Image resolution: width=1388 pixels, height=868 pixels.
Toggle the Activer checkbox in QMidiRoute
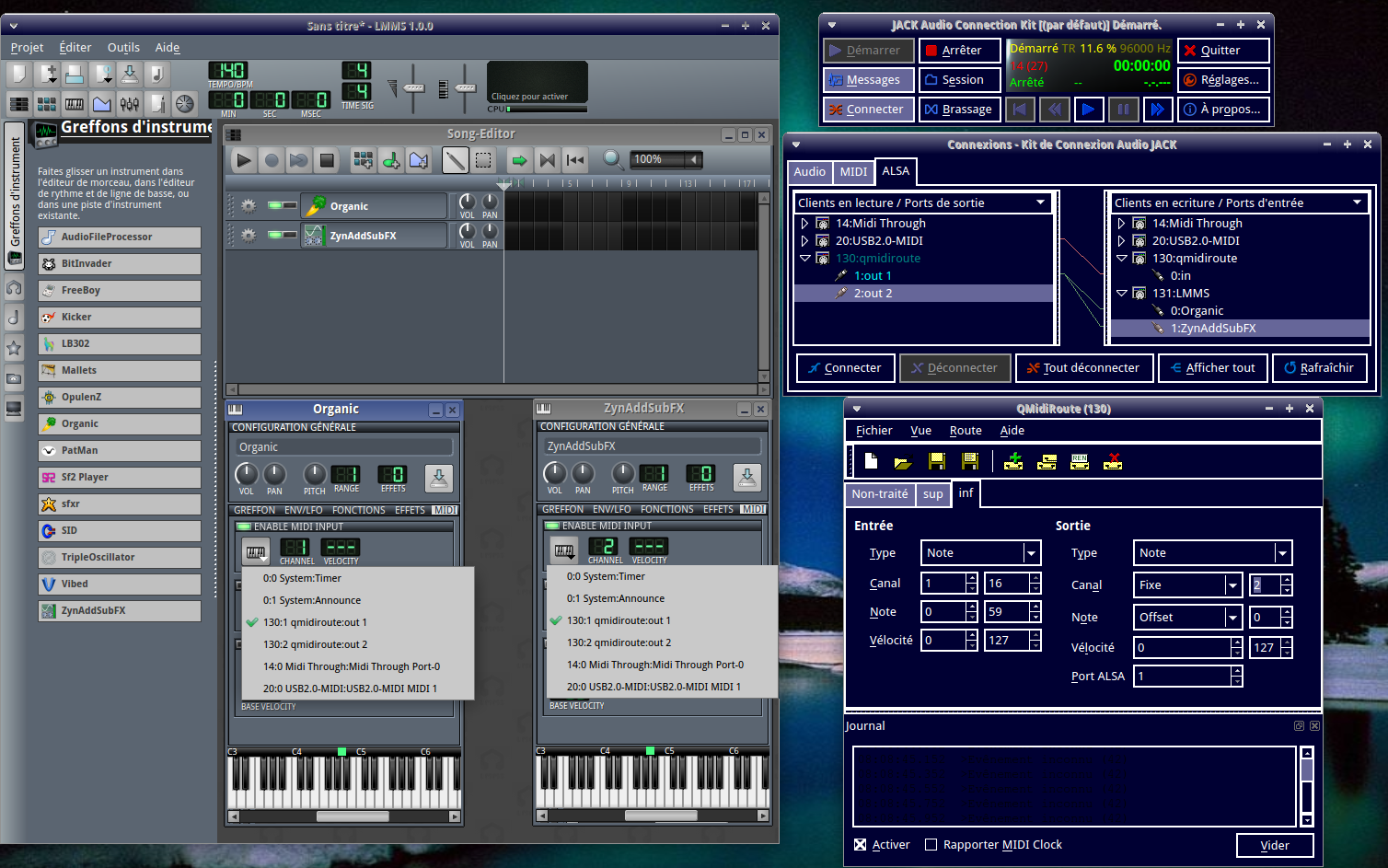pos(861,845)
